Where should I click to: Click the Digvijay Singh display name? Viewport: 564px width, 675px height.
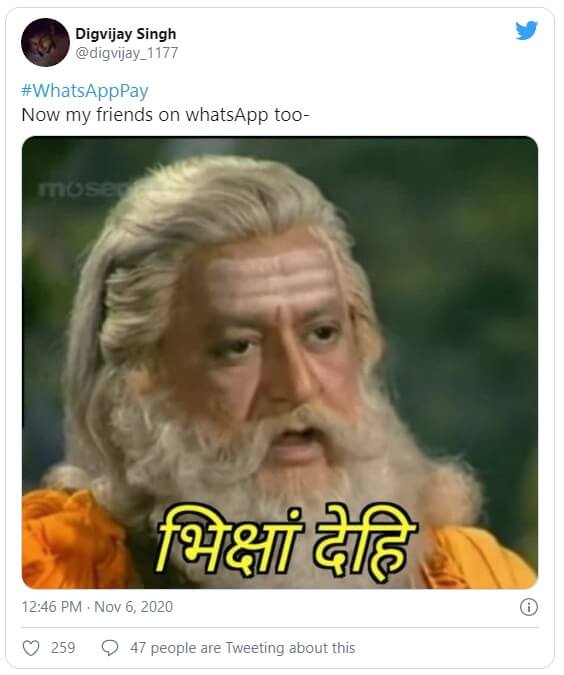[126, 34]
